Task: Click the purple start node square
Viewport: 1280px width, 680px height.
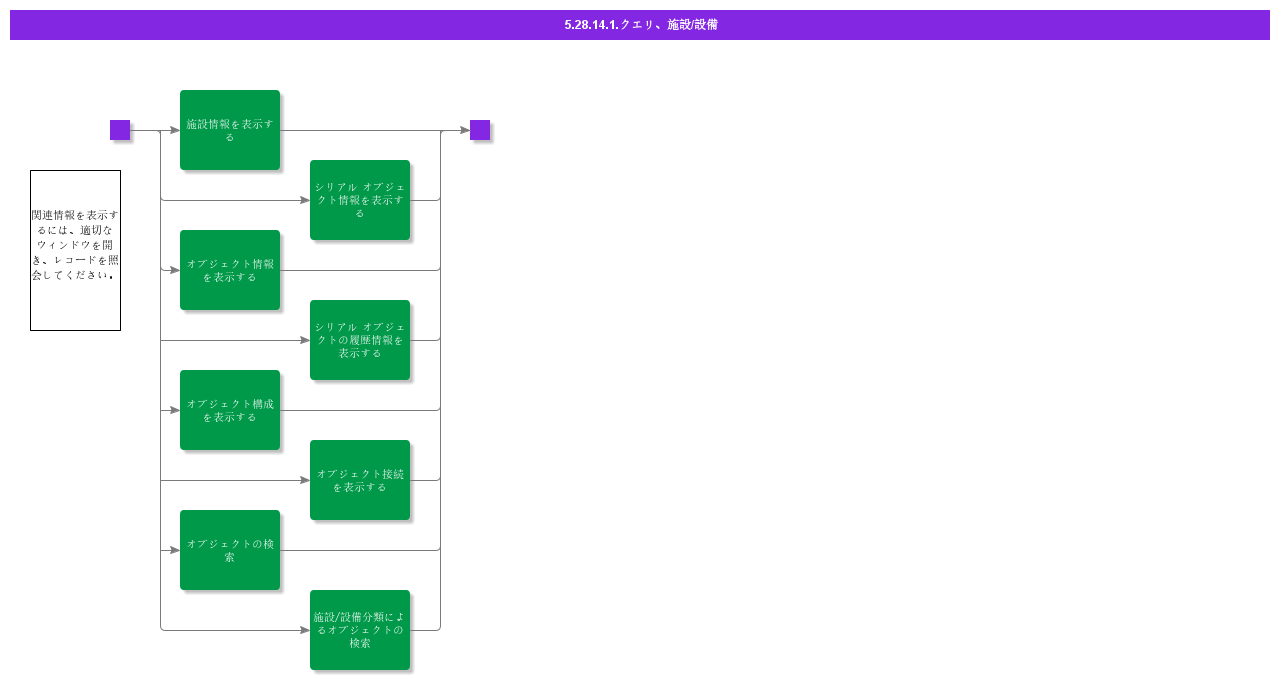Action: 120,130
